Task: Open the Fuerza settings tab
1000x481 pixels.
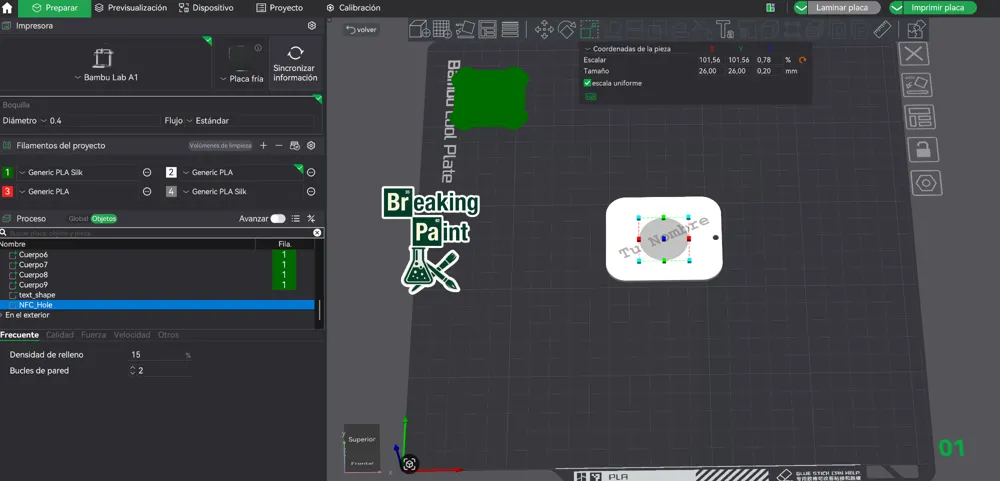Action: (94, 335)
